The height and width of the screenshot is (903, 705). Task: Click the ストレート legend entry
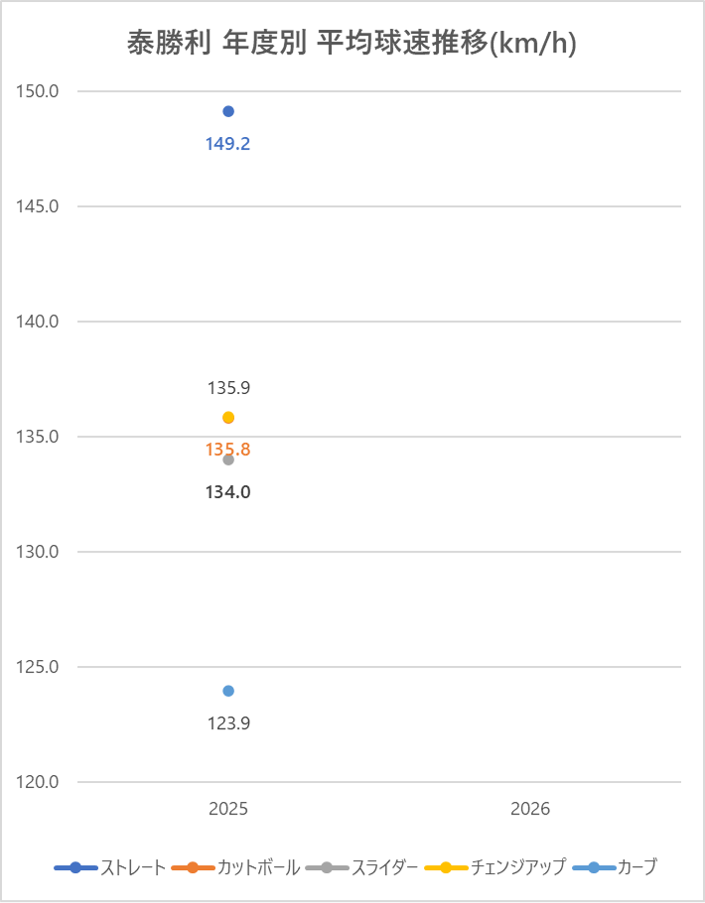[110, 867]
